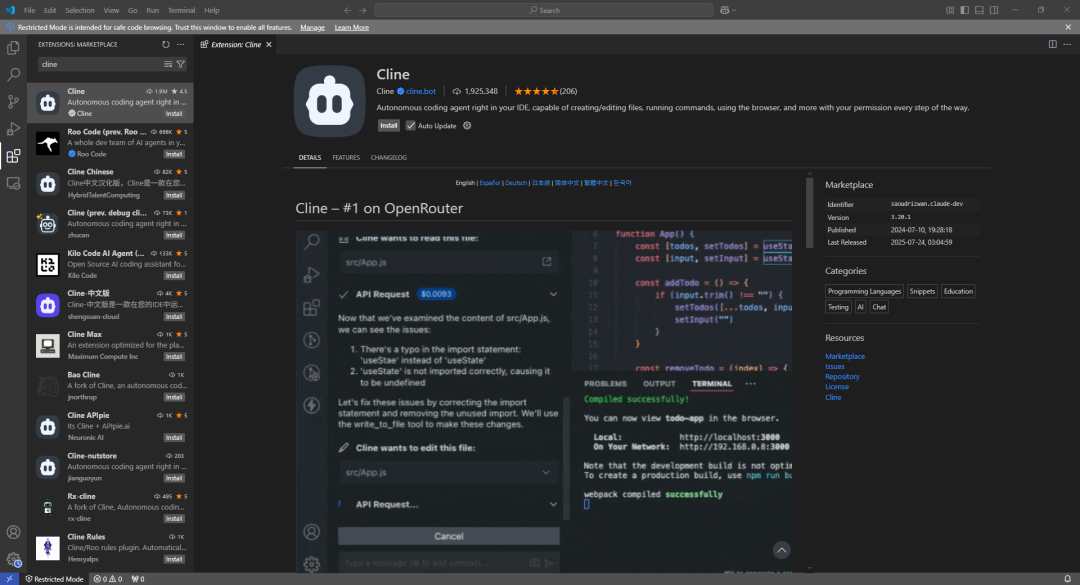This screenshot has width=1080, height=585.
Task: Open the Search view in the activity bar
Action: coord(13,74)
